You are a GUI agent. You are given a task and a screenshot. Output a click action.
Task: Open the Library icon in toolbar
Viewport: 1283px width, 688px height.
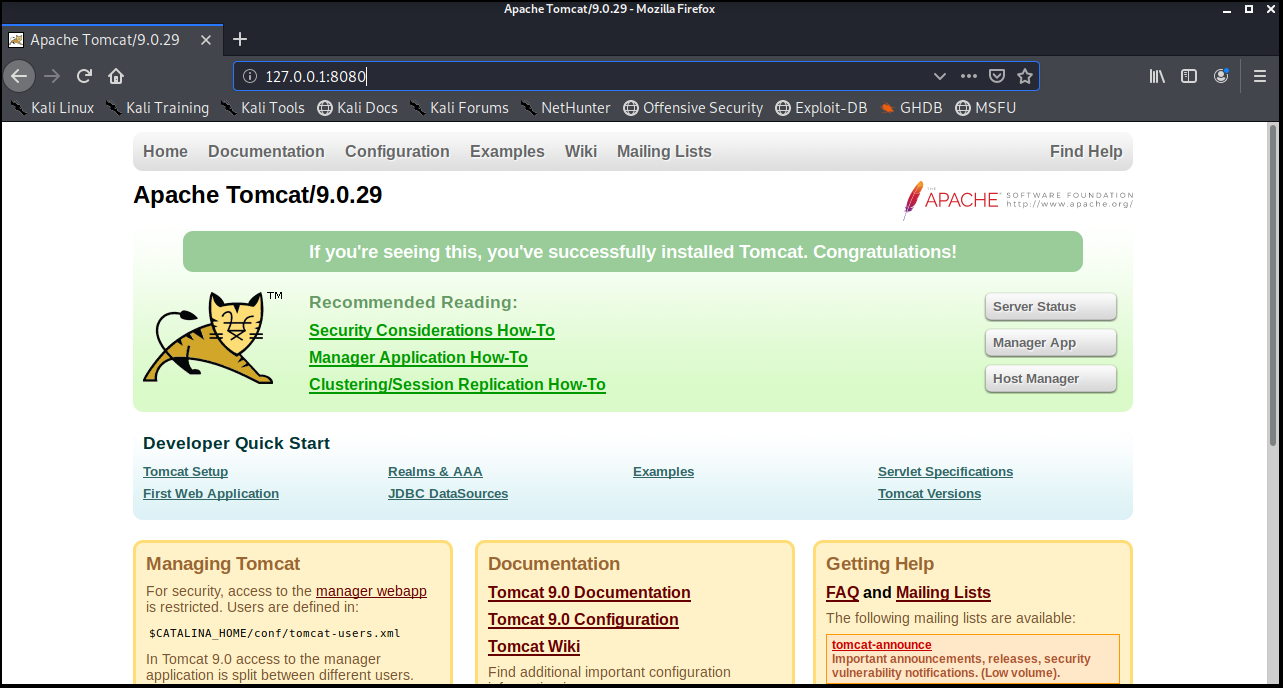coord(1157,76)
